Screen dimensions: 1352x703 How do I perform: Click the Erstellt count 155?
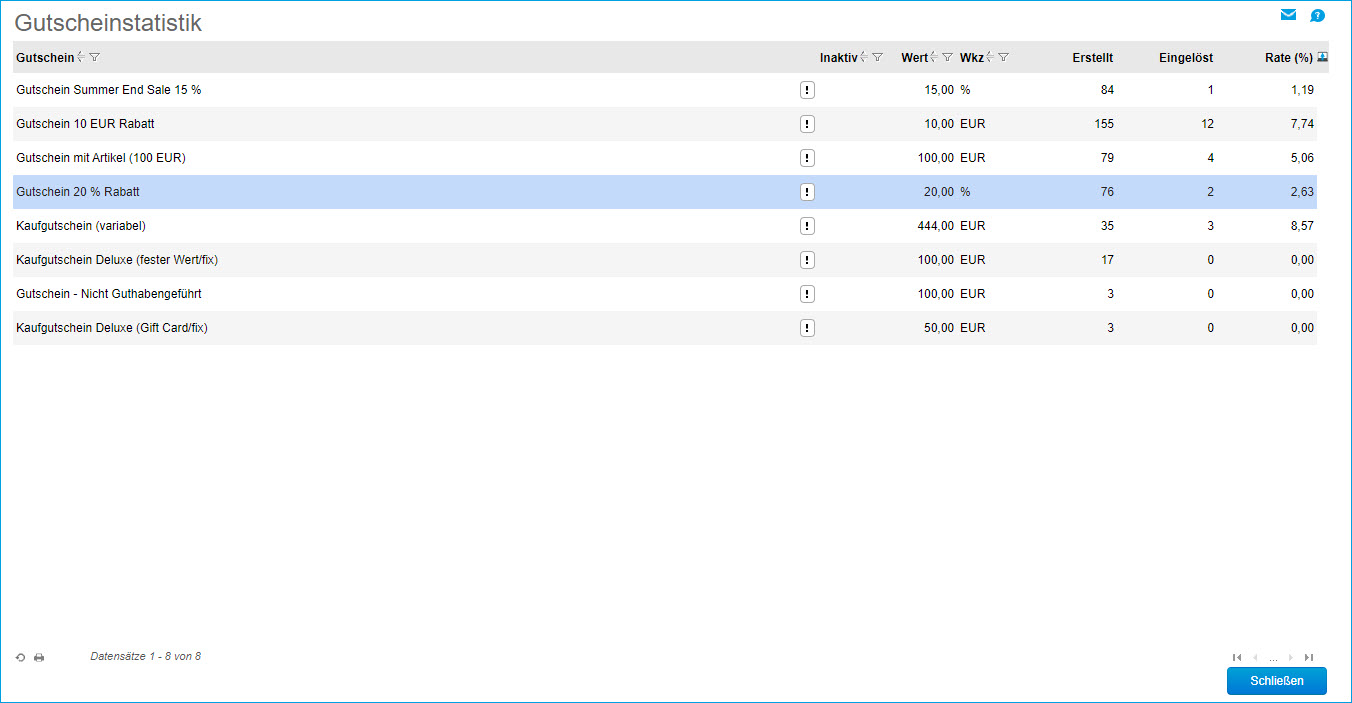pos(1104,124)
